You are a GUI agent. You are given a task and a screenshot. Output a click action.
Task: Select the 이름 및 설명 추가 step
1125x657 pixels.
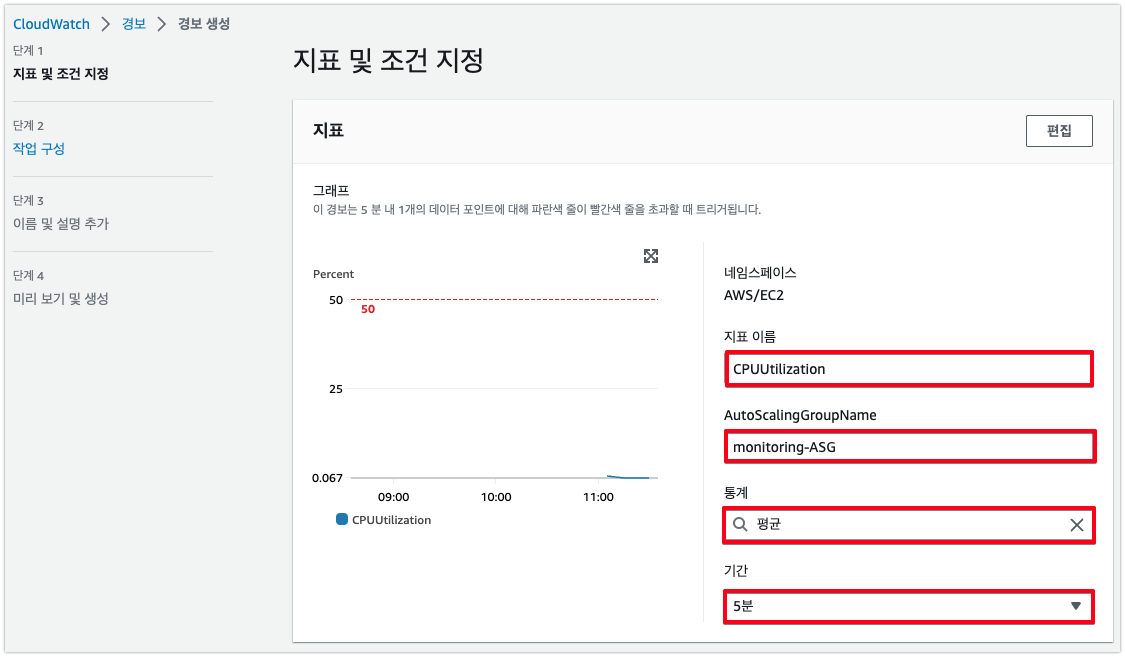coord(61,224)
